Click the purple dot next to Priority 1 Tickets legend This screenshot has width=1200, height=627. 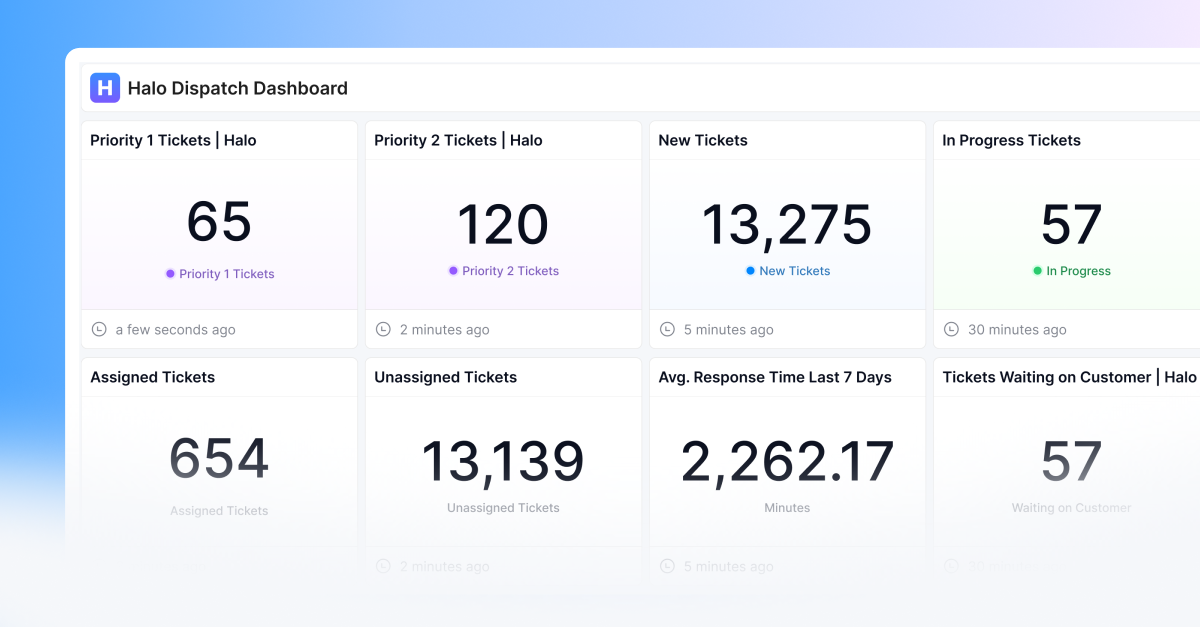pos(170,273)
